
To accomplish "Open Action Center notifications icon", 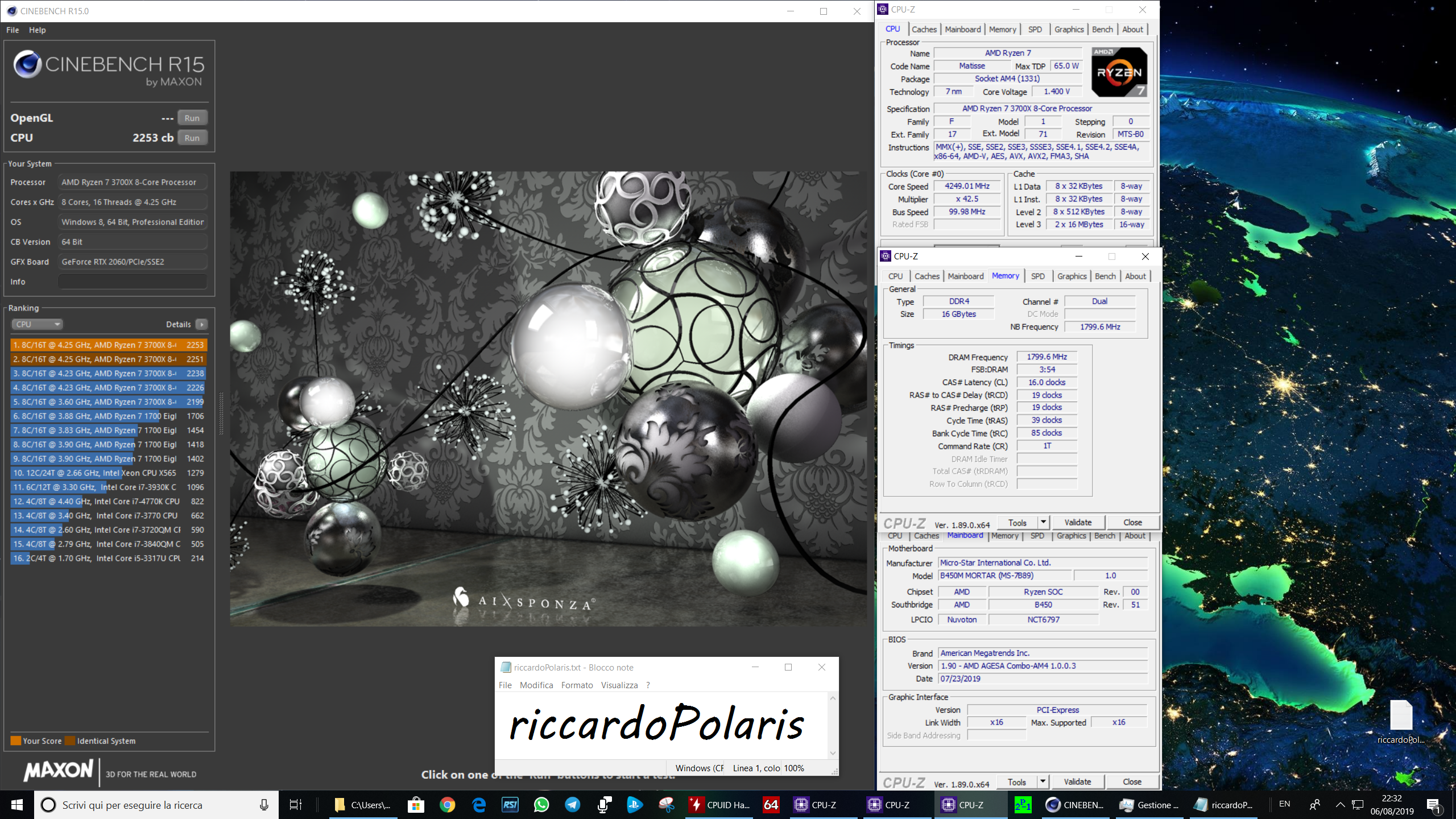I will 1433,805.
